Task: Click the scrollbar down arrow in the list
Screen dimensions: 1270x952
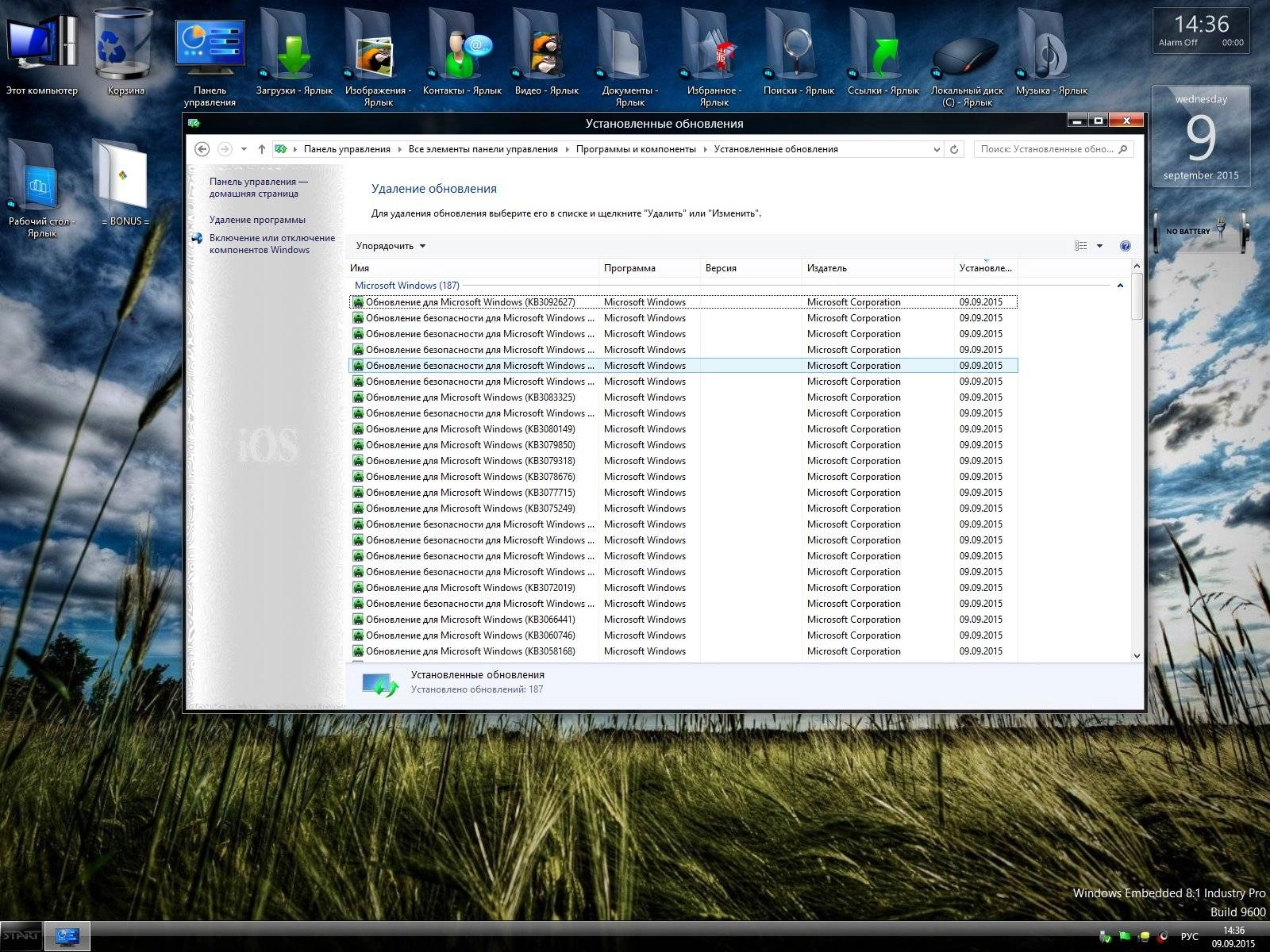Action: tap(1137, 656)
